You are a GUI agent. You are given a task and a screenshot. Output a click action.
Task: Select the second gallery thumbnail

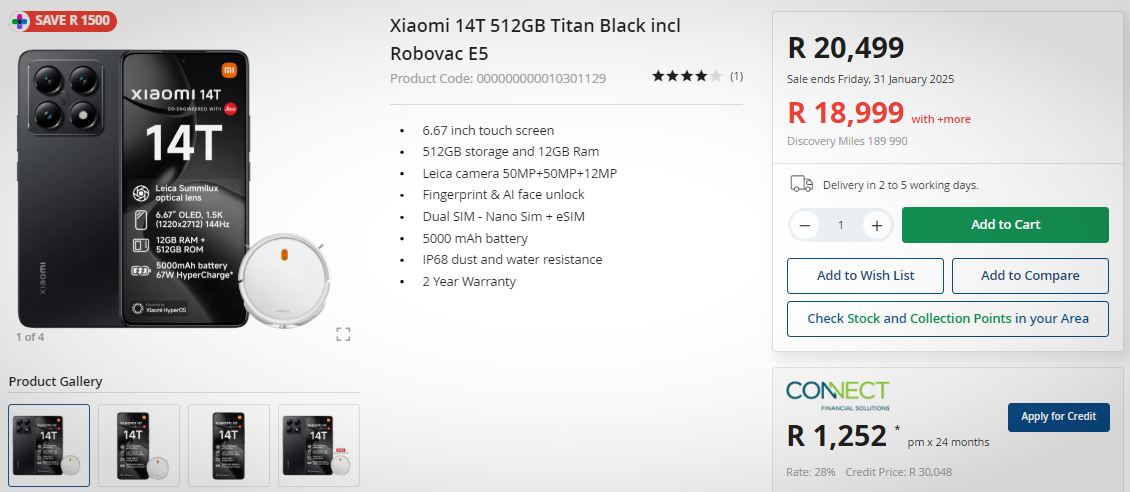pyautogui.click(x=139, y=445)
